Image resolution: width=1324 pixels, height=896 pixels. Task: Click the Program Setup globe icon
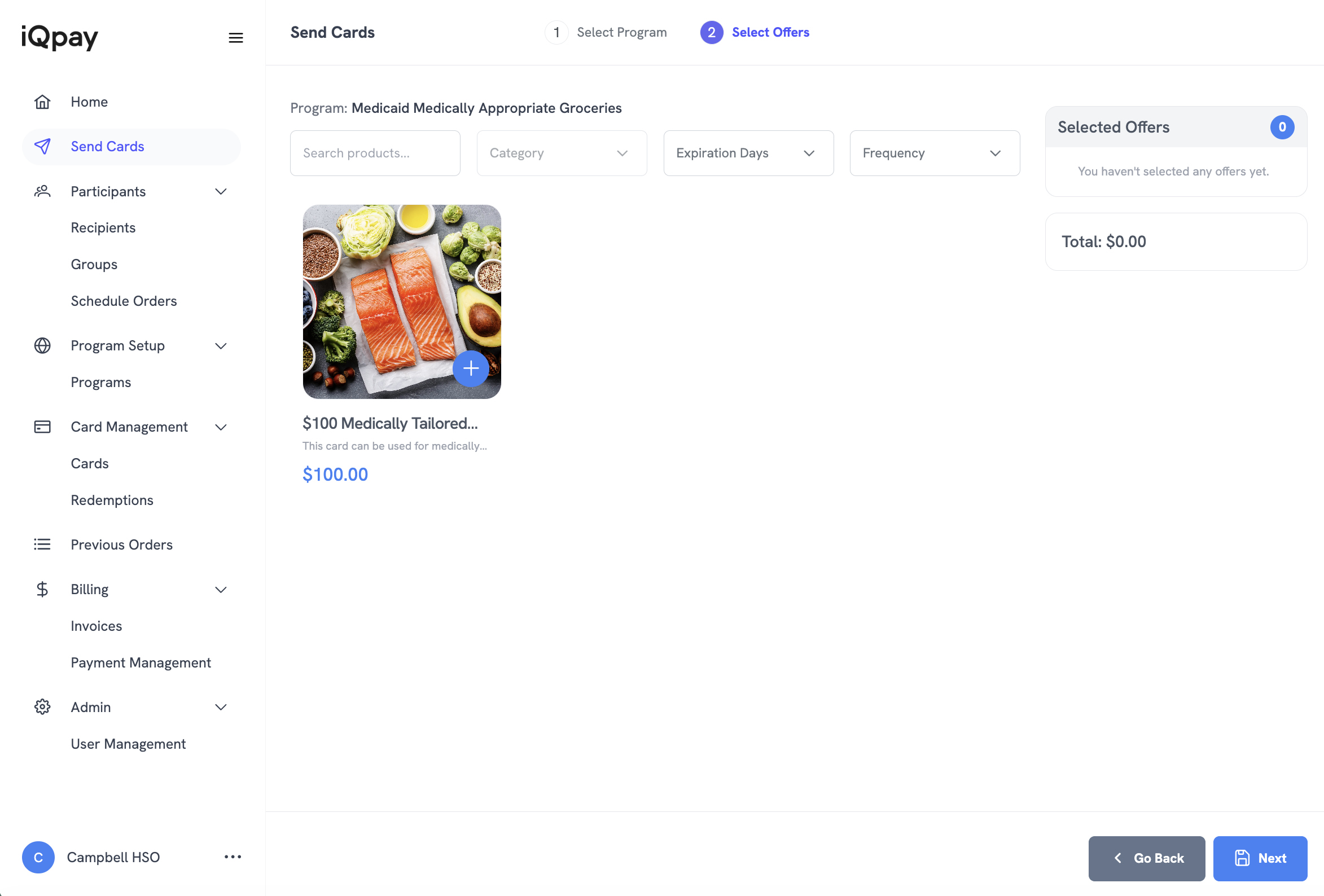(42, 345)
